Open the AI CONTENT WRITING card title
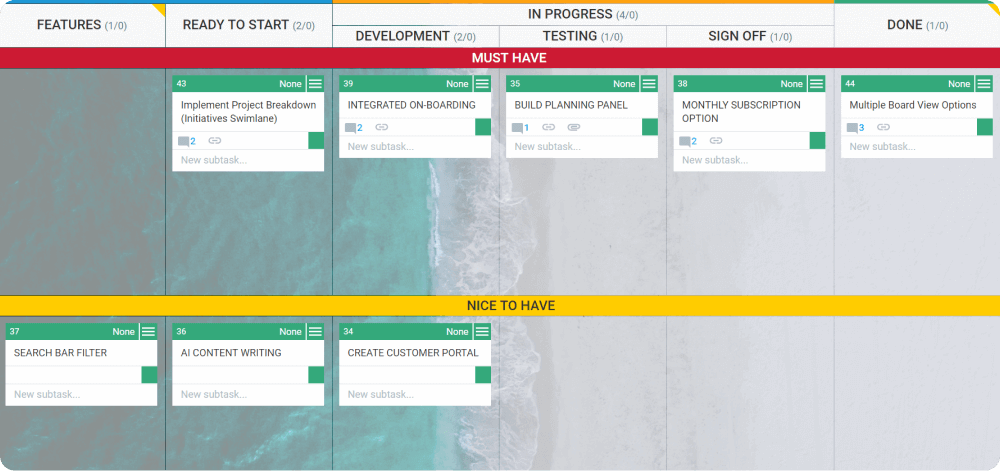The width and height of the screenshot is (1000, 471). [x=231, y=353]
